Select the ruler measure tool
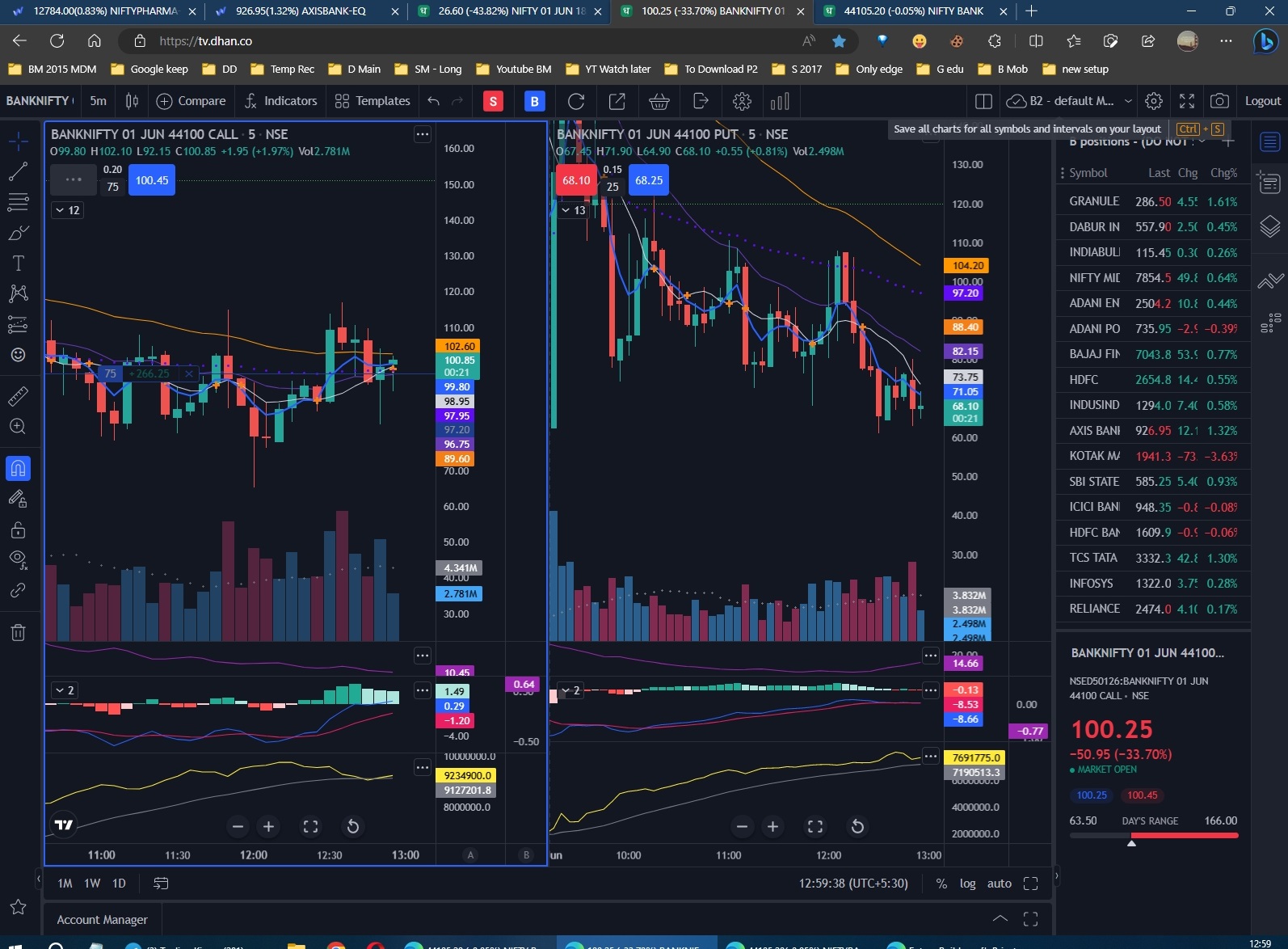Image resolution: width=1288 pixels, height=949 pixels. [x=18, y=396]
